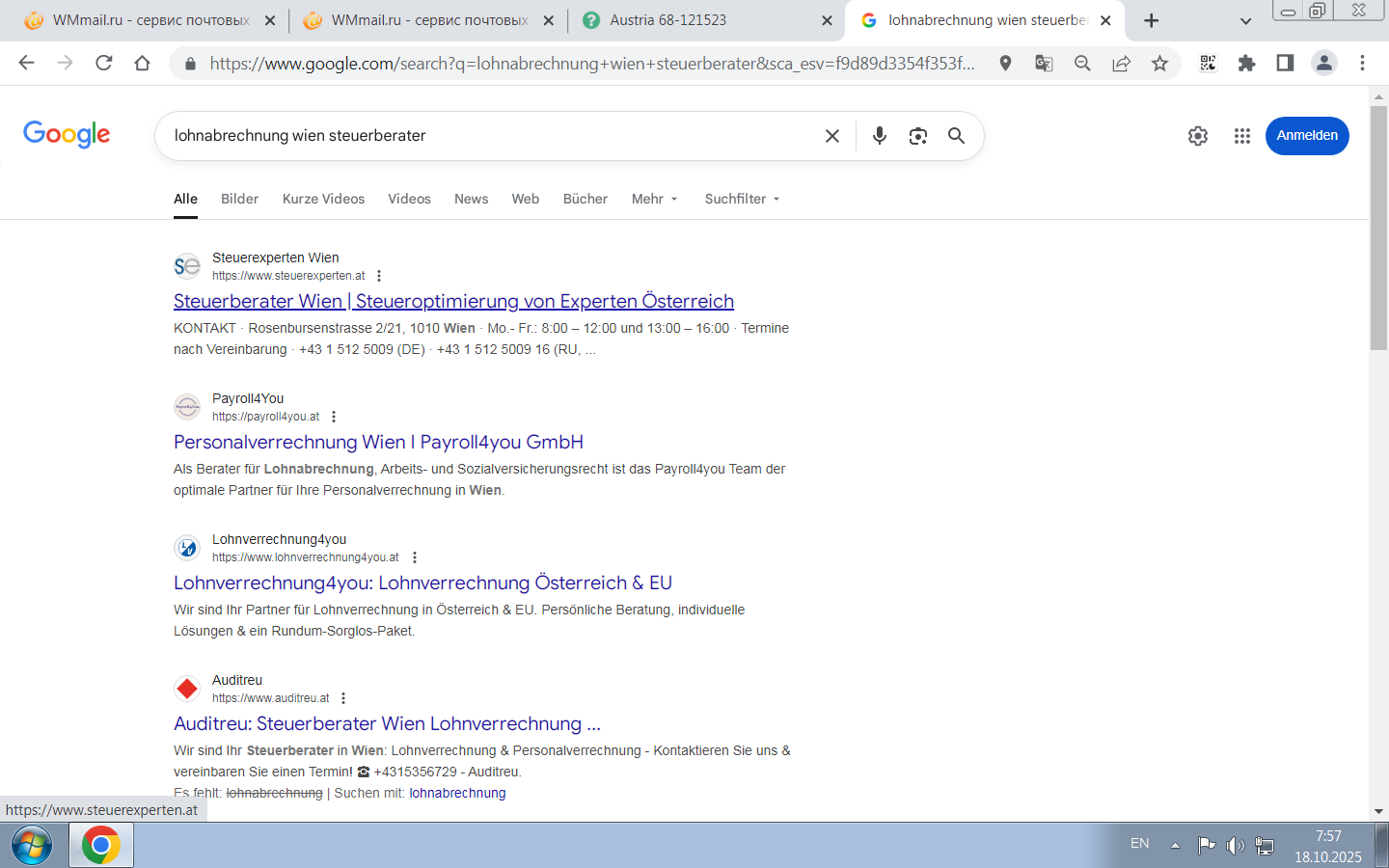Viewport: 1389px width, 868px height.
Task: Open the Google apps grid
Action: tap(1242, 136)
